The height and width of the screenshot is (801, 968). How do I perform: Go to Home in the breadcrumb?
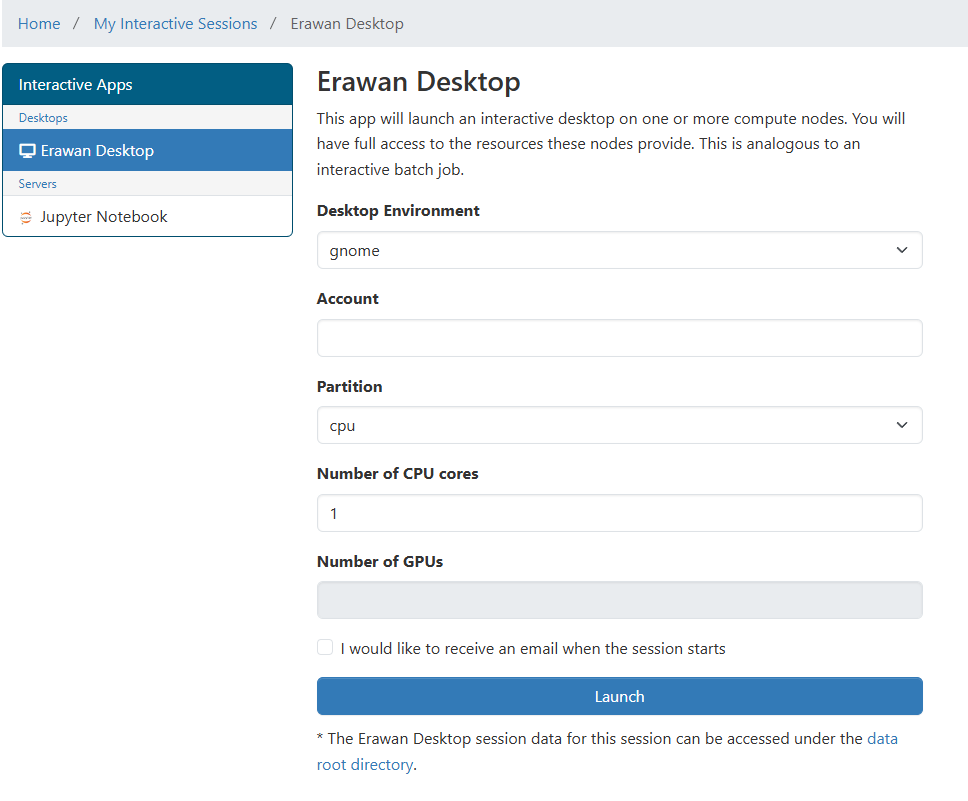tap(39, 23)
